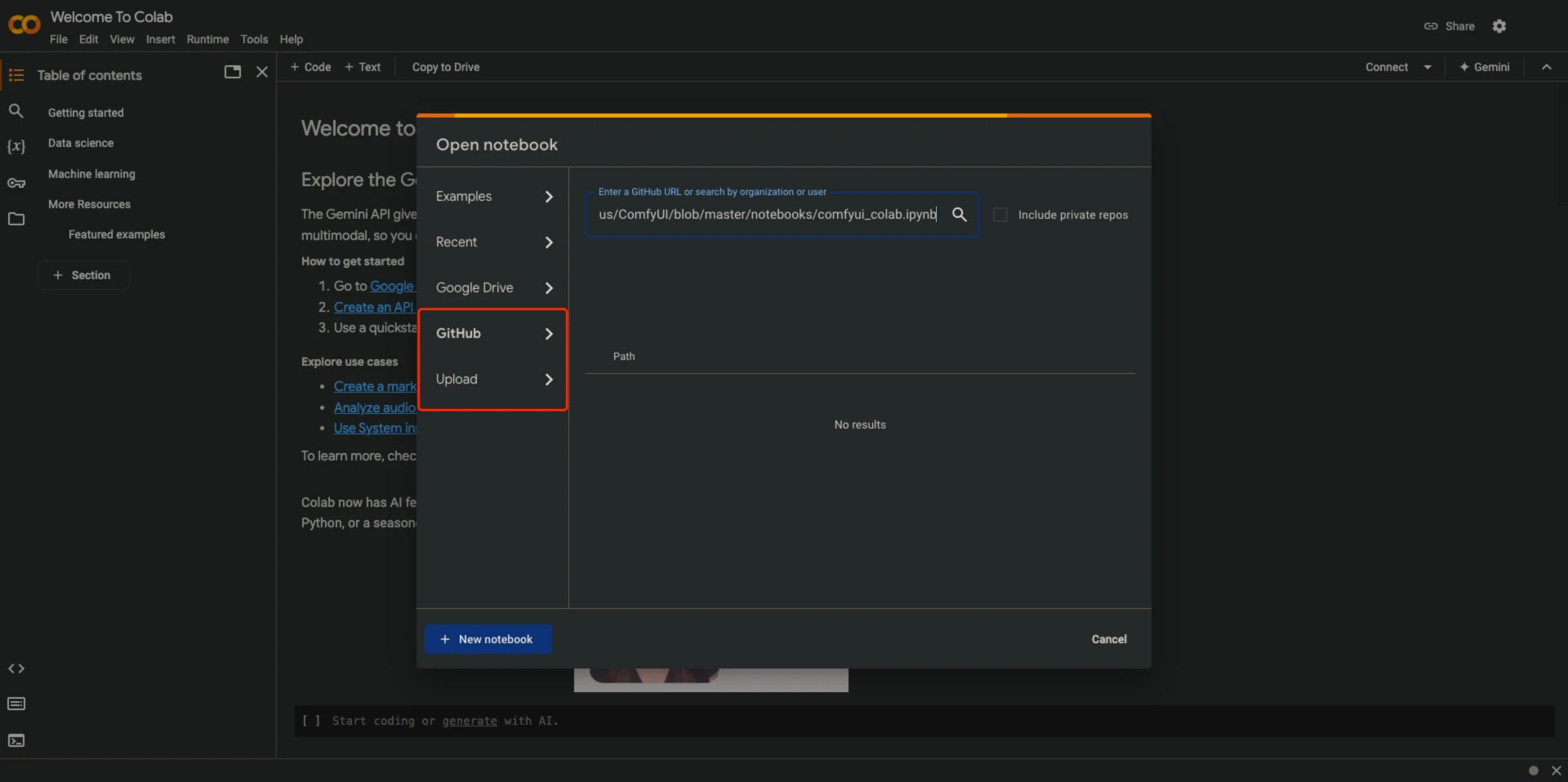1568x782 pixels.
Task: Click the New notebook button
Action: tap(488, 639)
